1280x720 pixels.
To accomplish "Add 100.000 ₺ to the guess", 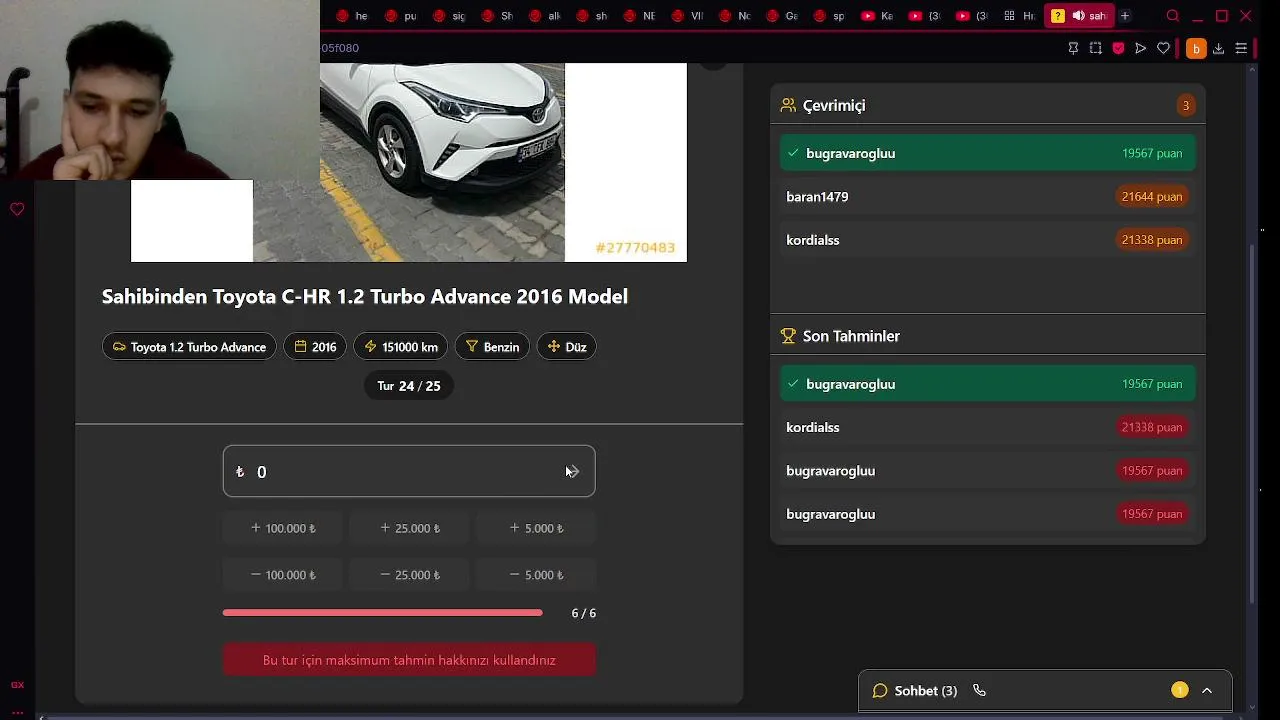I will click(283, 528).
